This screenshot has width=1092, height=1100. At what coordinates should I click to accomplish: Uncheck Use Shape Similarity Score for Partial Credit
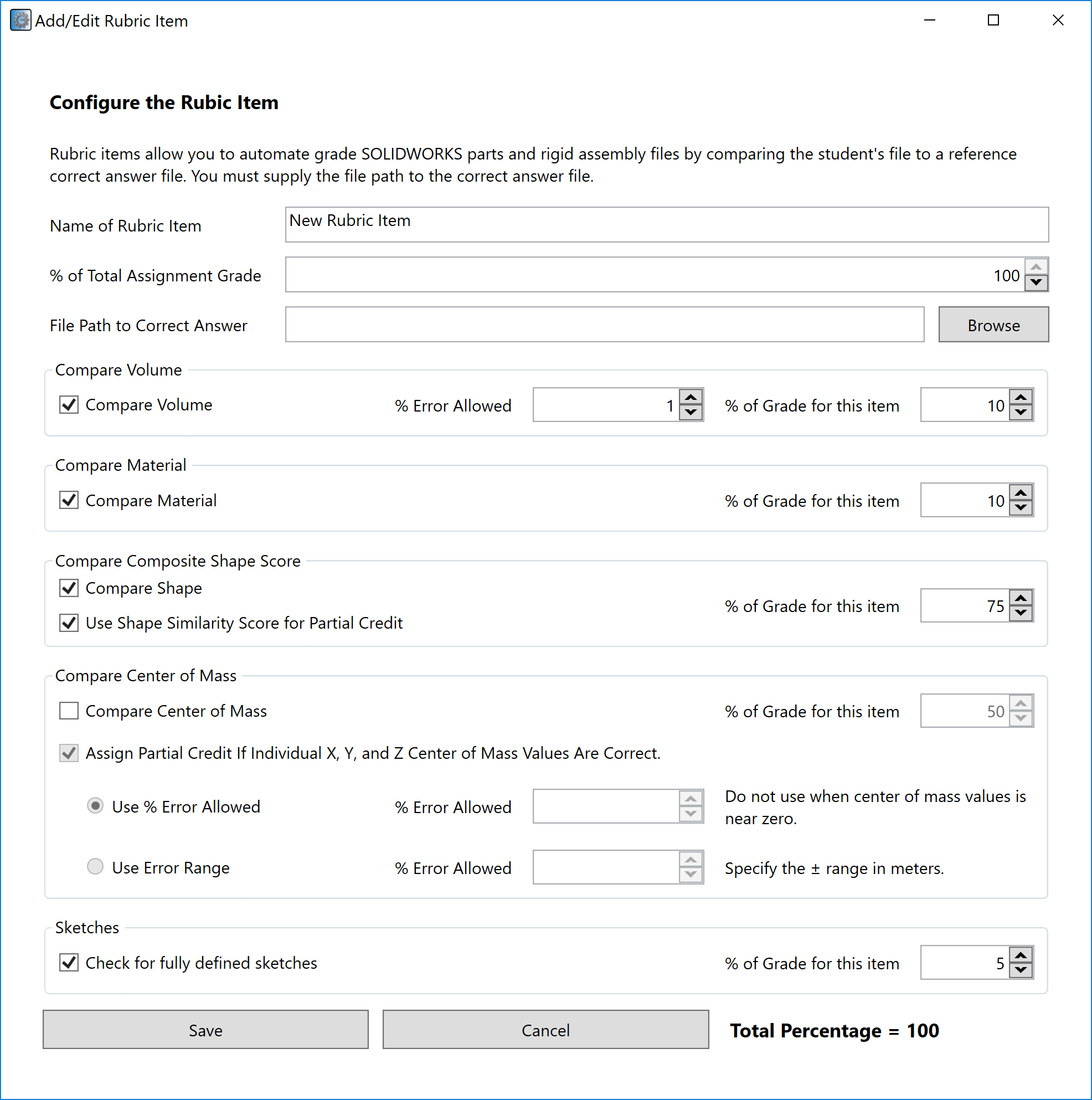pyautogui.click(x=69, y=623)
